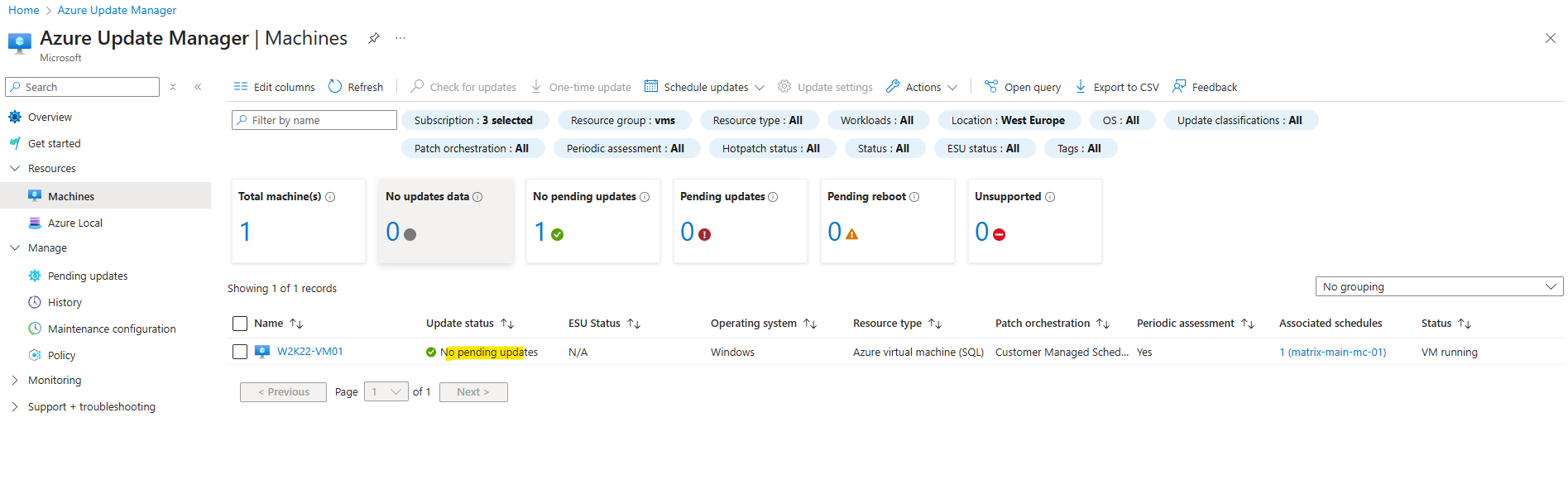The height and width of the screenshot is (499, 1568).
Task: Click the Refresh button
Action: pyautogui.click(x=356, y=87)
